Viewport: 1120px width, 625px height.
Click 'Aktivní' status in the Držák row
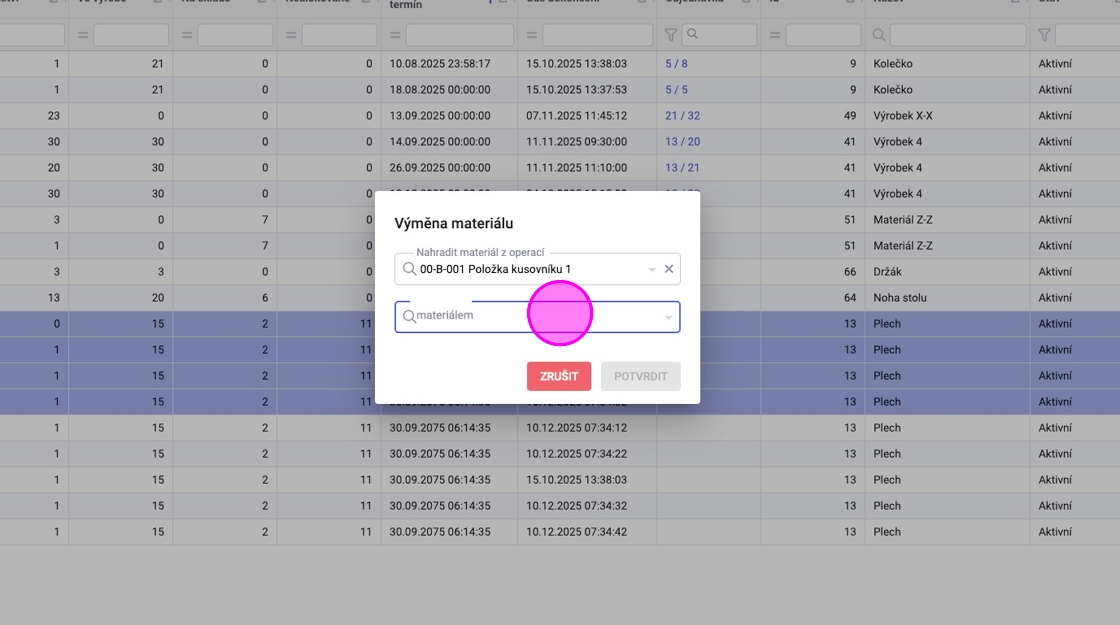coord(1055,272)
